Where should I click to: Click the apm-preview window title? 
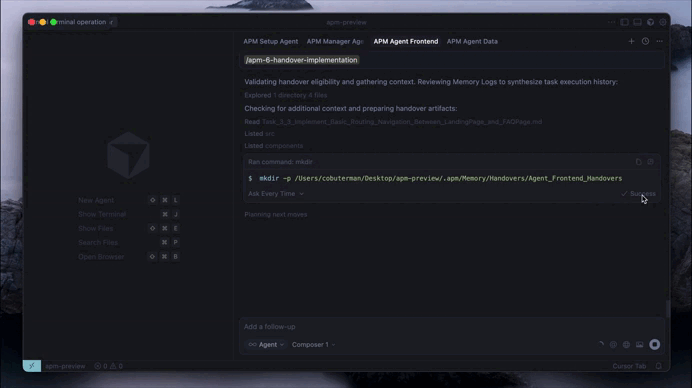[x=346, y=22]
